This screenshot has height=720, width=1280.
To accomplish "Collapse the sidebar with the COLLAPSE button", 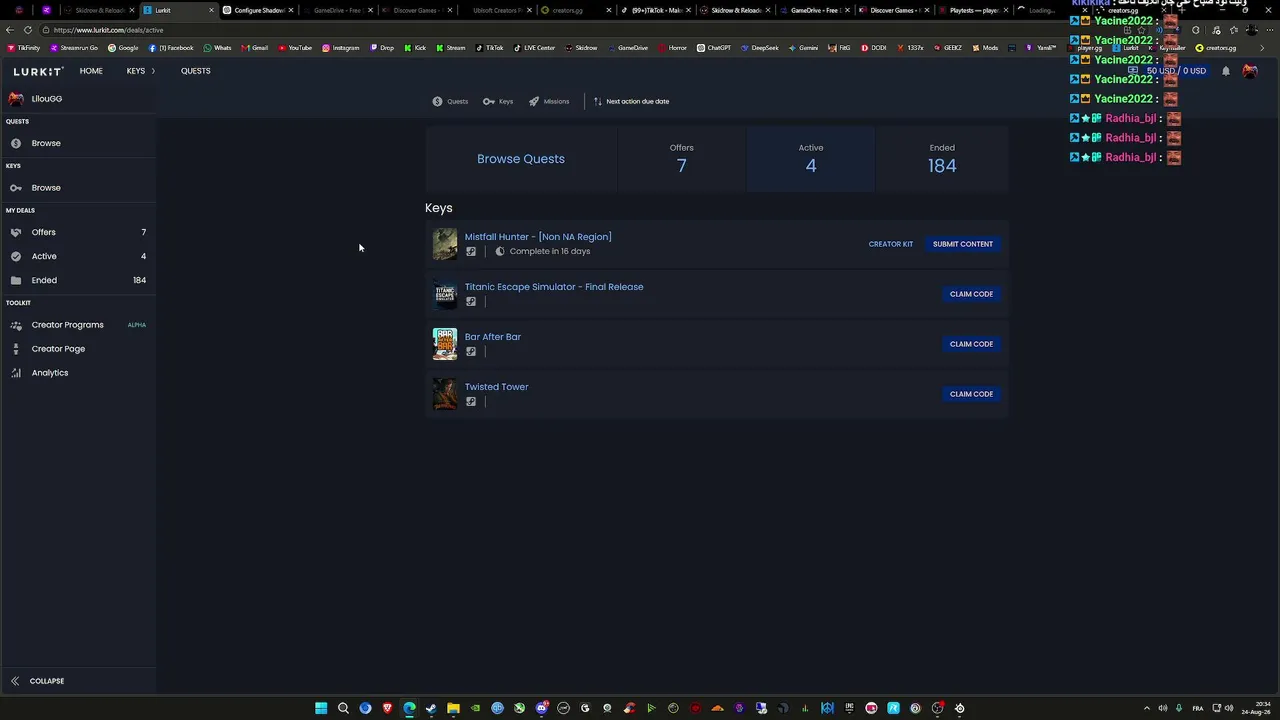I will [38, 681].
